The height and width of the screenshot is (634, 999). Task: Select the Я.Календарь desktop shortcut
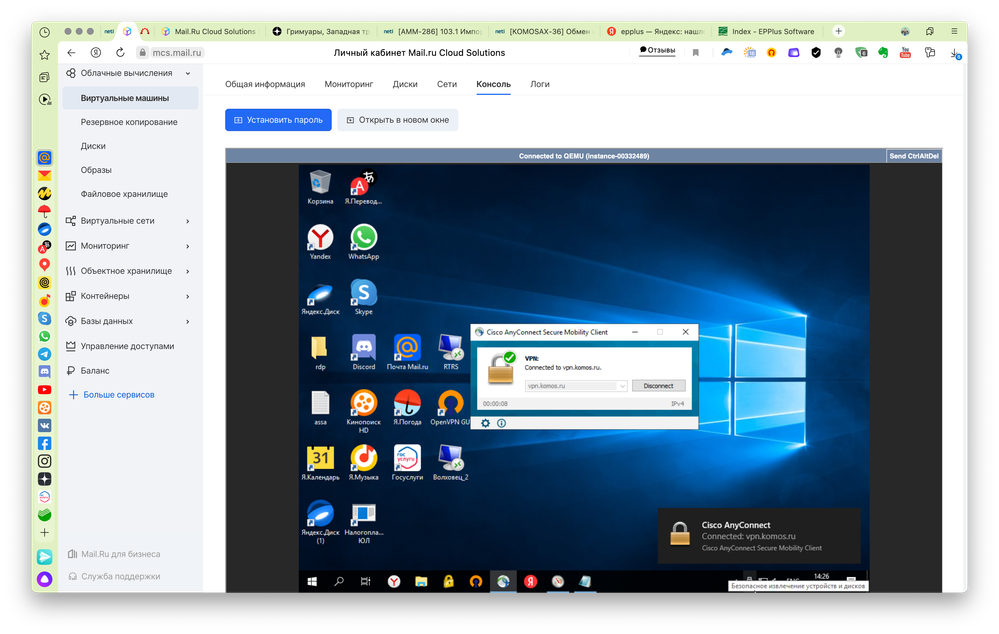coord(320,463)
